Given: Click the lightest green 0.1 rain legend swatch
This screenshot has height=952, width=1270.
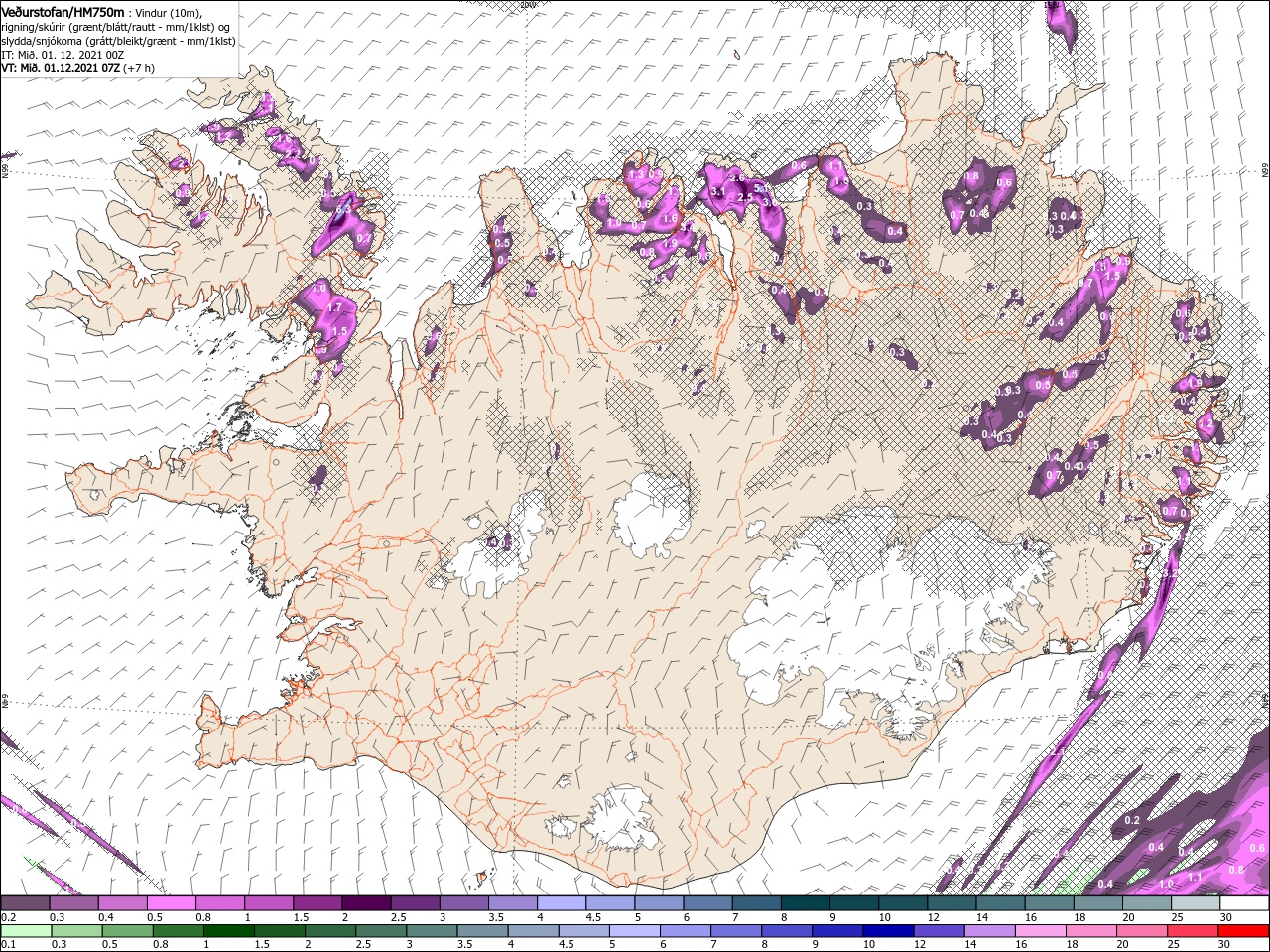Looking at the screenshot, I should pos(25,930).
